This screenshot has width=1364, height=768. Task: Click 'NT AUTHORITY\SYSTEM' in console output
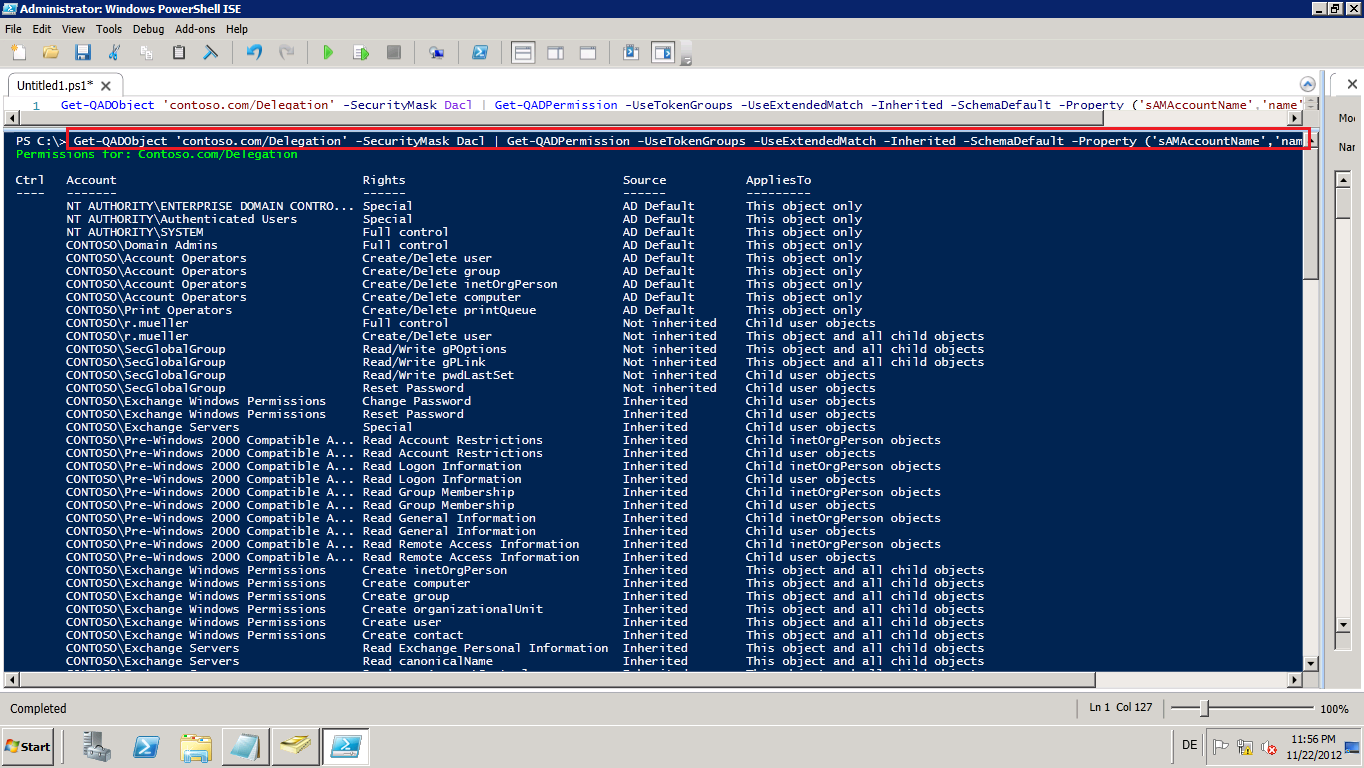tap(135, 232)
